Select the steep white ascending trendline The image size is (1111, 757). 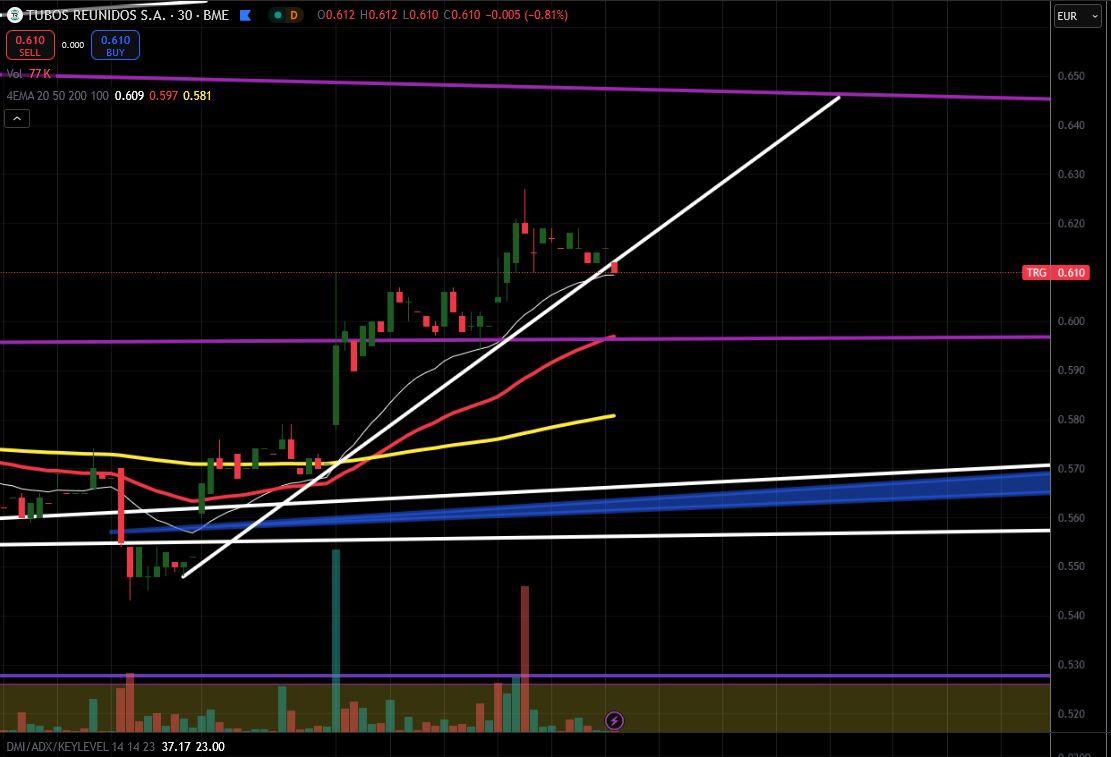coord(510,337)
